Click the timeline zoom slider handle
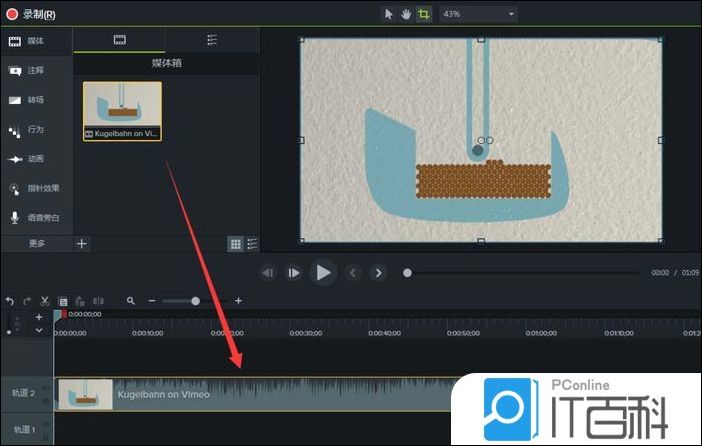Viewport: 702px width, 446px height. coord(195,300)
